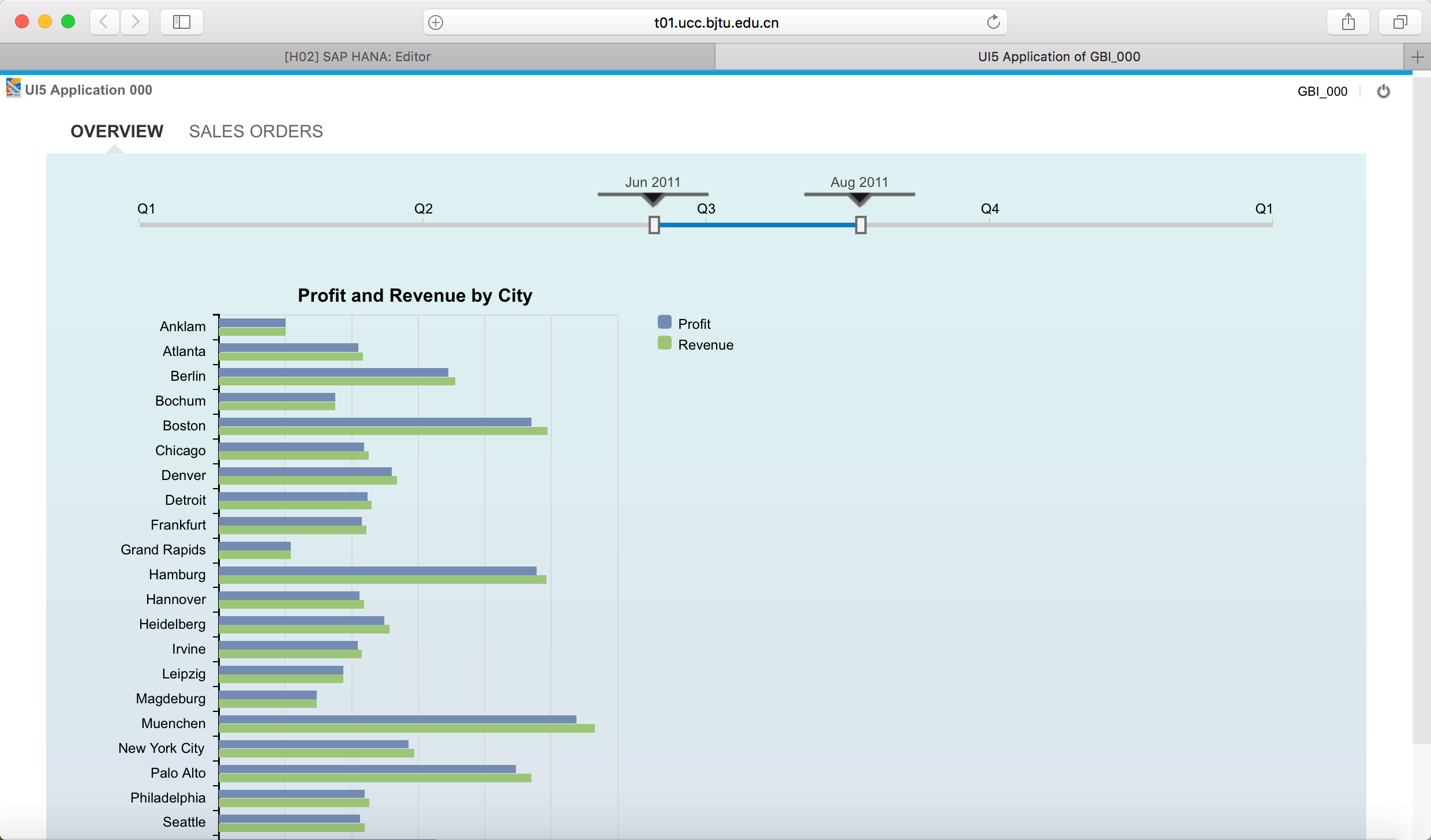Click the Anklam city label
1431x840 pixels.
pyautogui.click(x=182, y=327)
